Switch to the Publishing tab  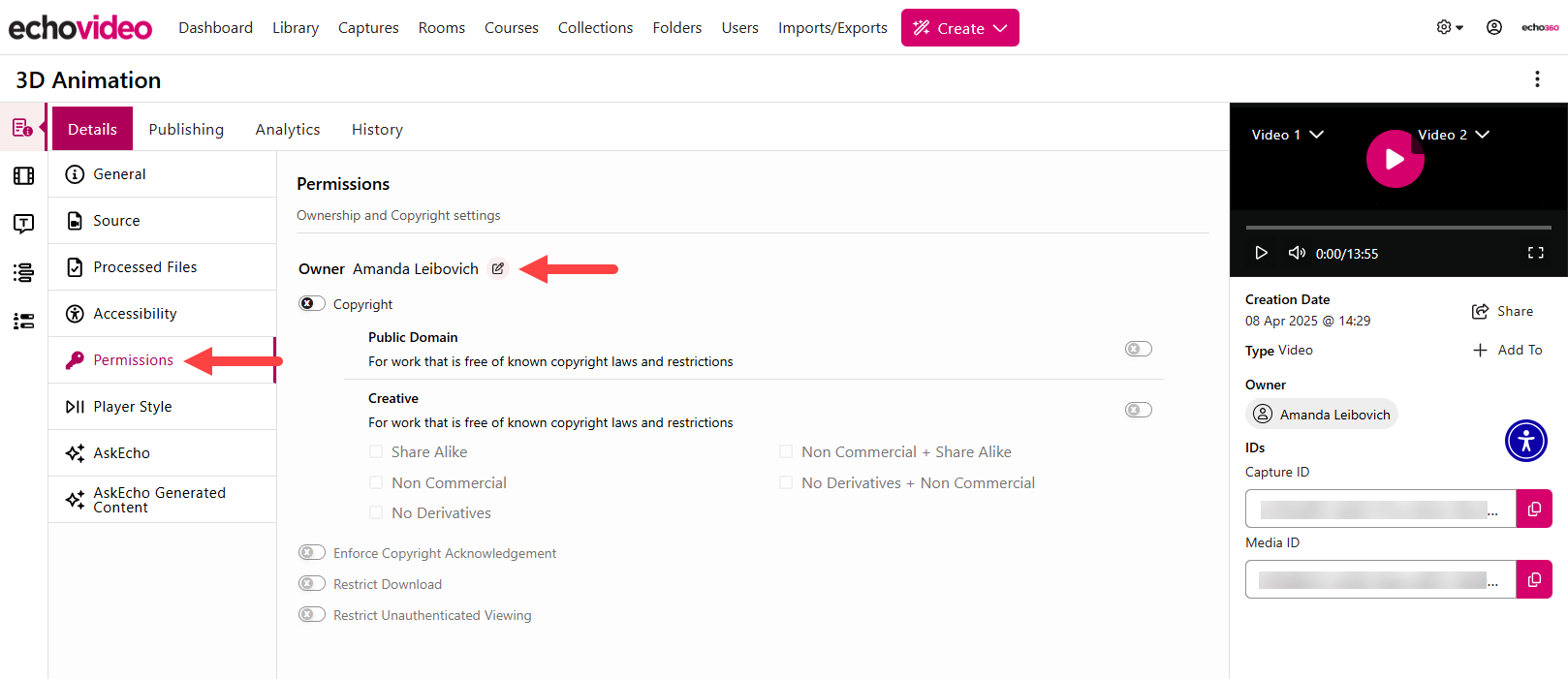[186, 129]
